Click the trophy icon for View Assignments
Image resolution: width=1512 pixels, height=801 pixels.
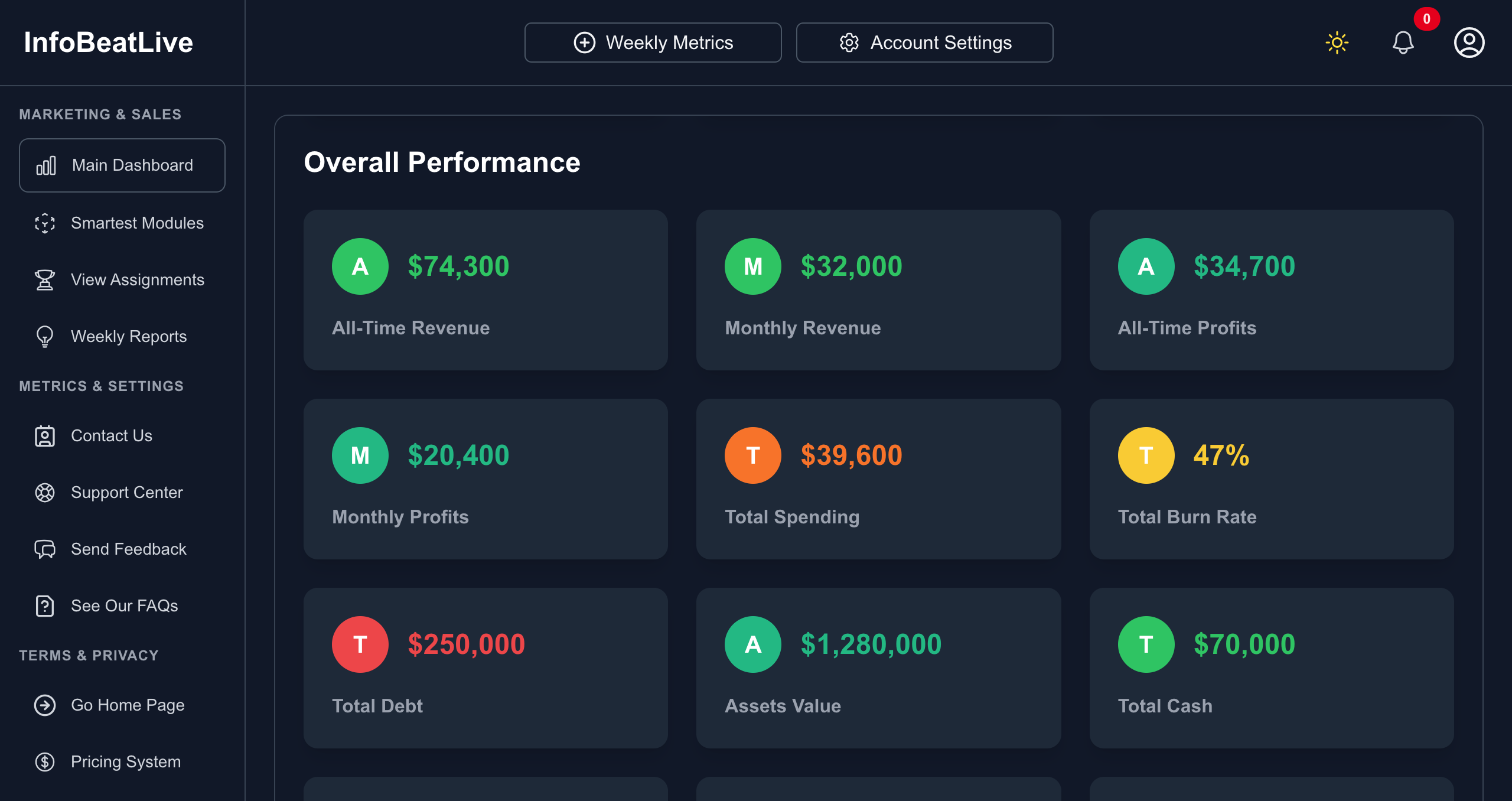point(45,280)
